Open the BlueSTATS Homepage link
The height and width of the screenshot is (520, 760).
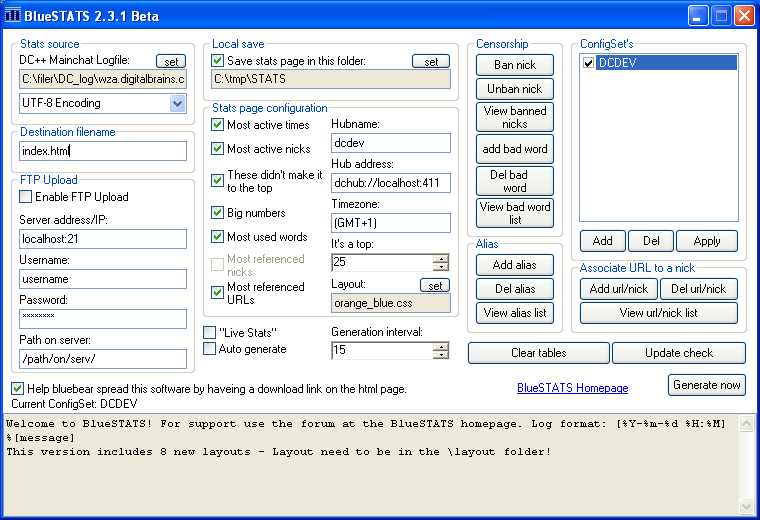tap(572, 388)
